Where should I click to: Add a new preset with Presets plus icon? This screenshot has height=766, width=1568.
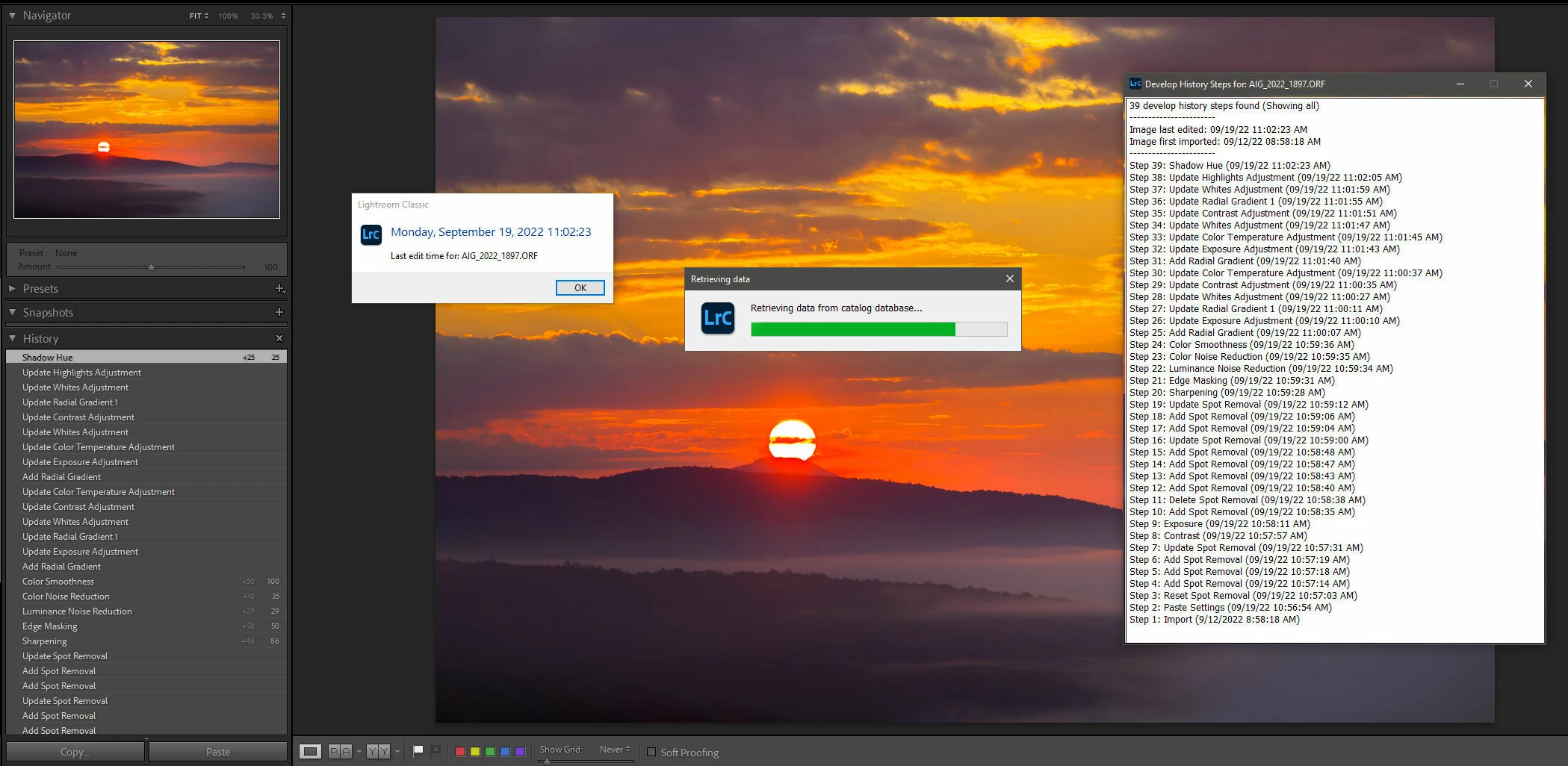tap(279, 288)
